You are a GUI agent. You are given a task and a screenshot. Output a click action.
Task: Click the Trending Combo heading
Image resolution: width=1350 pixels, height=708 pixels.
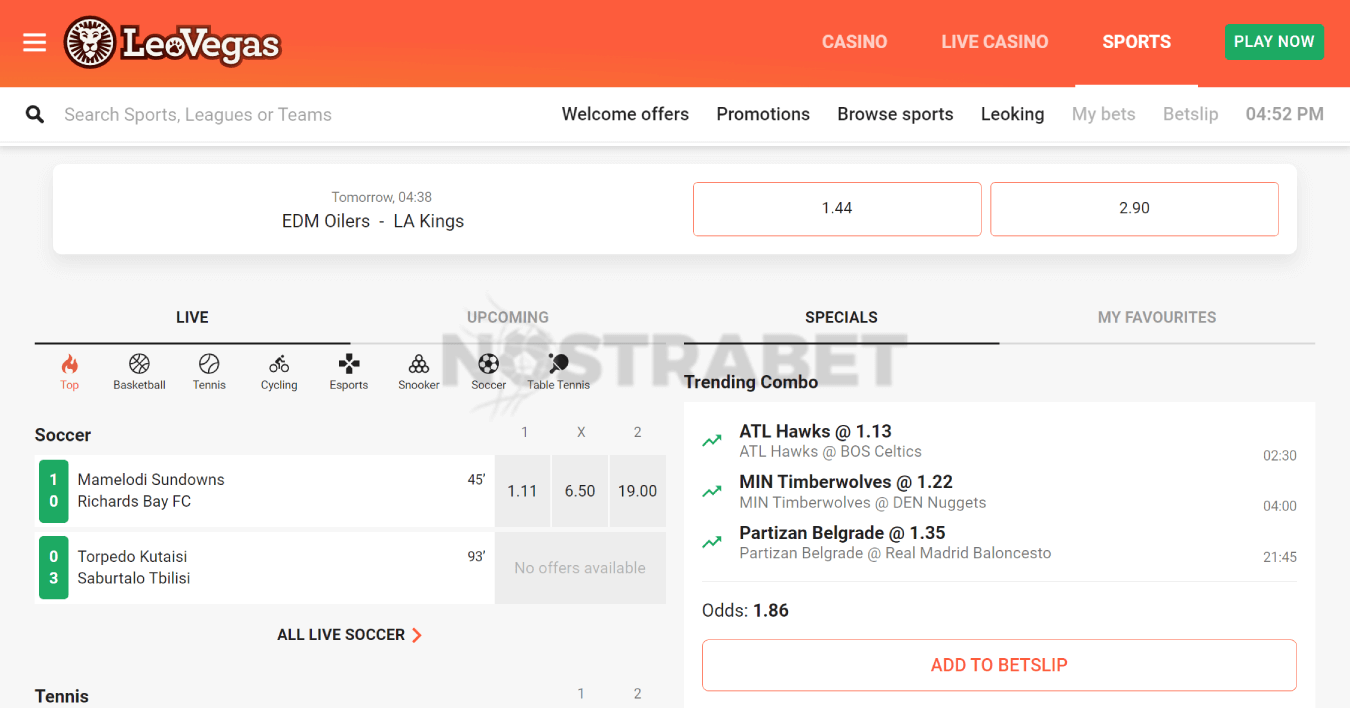coord(751,382)
